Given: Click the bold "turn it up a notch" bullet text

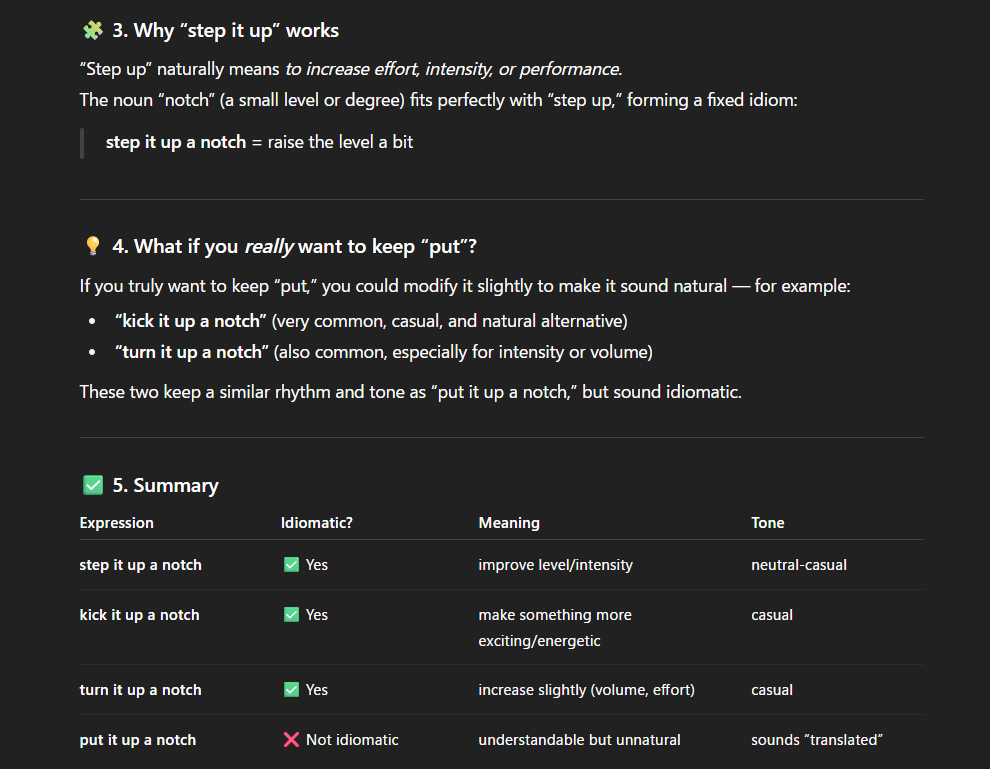Looking at the screenshot, I should tap(192, 352).
